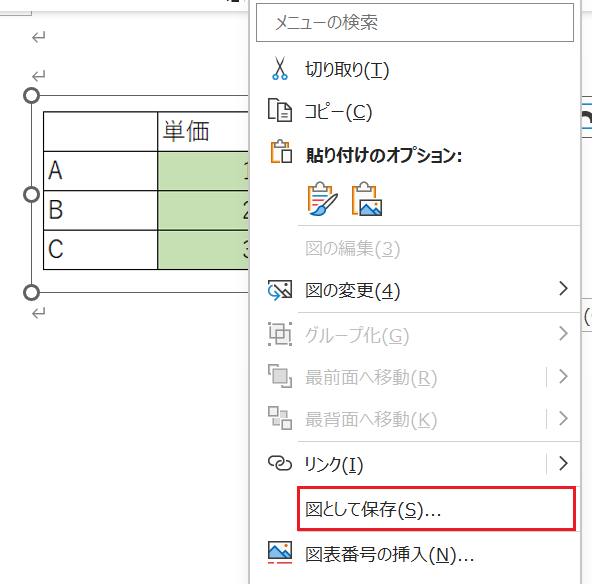Click the green cell beside row B
Viewport: 592px width, 584px height.
click(203, 210)
